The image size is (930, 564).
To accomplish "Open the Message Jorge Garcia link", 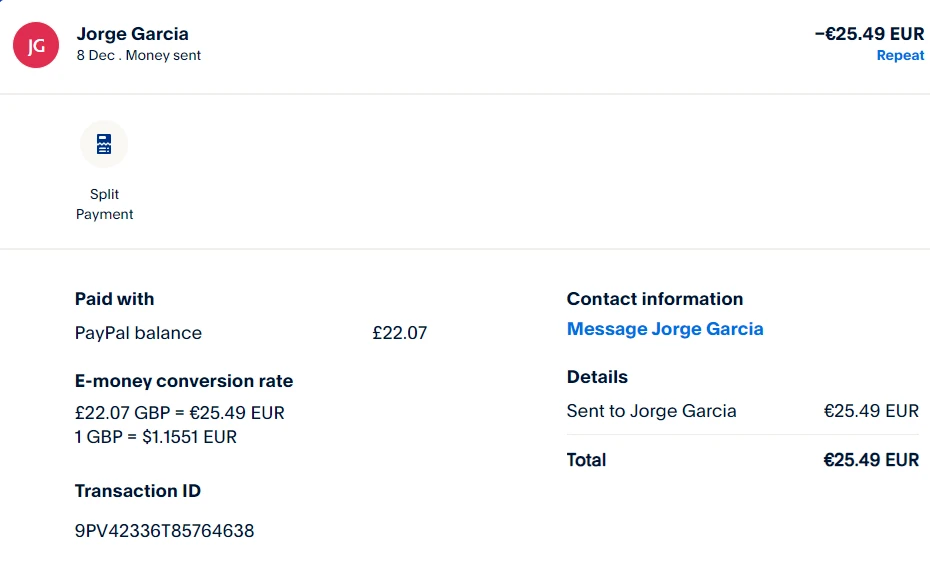I will [x=665, y=329].
